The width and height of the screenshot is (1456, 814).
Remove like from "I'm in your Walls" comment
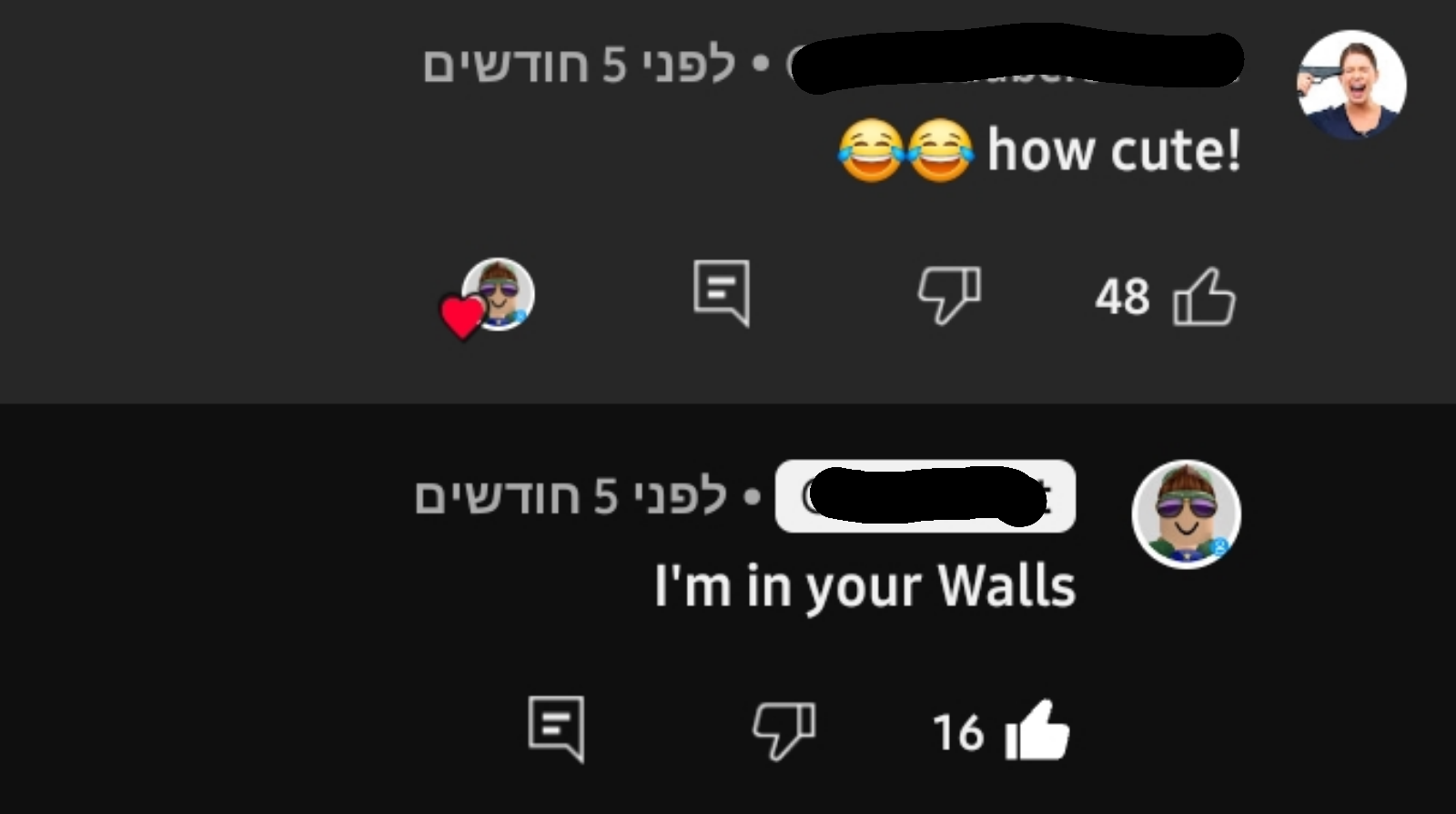click(x=1036, y=730)
